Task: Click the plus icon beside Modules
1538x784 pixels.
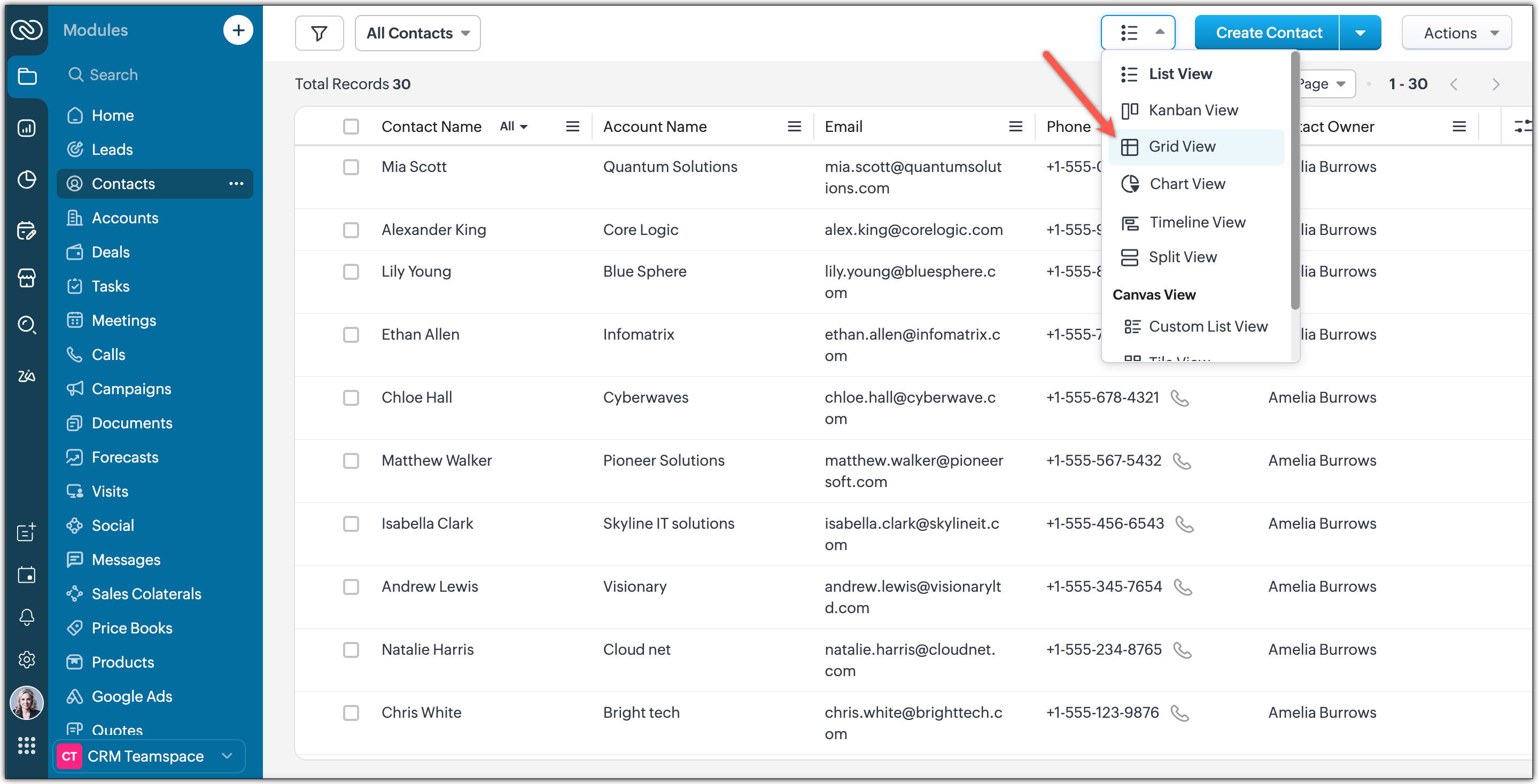Action: tap(238, 30)
